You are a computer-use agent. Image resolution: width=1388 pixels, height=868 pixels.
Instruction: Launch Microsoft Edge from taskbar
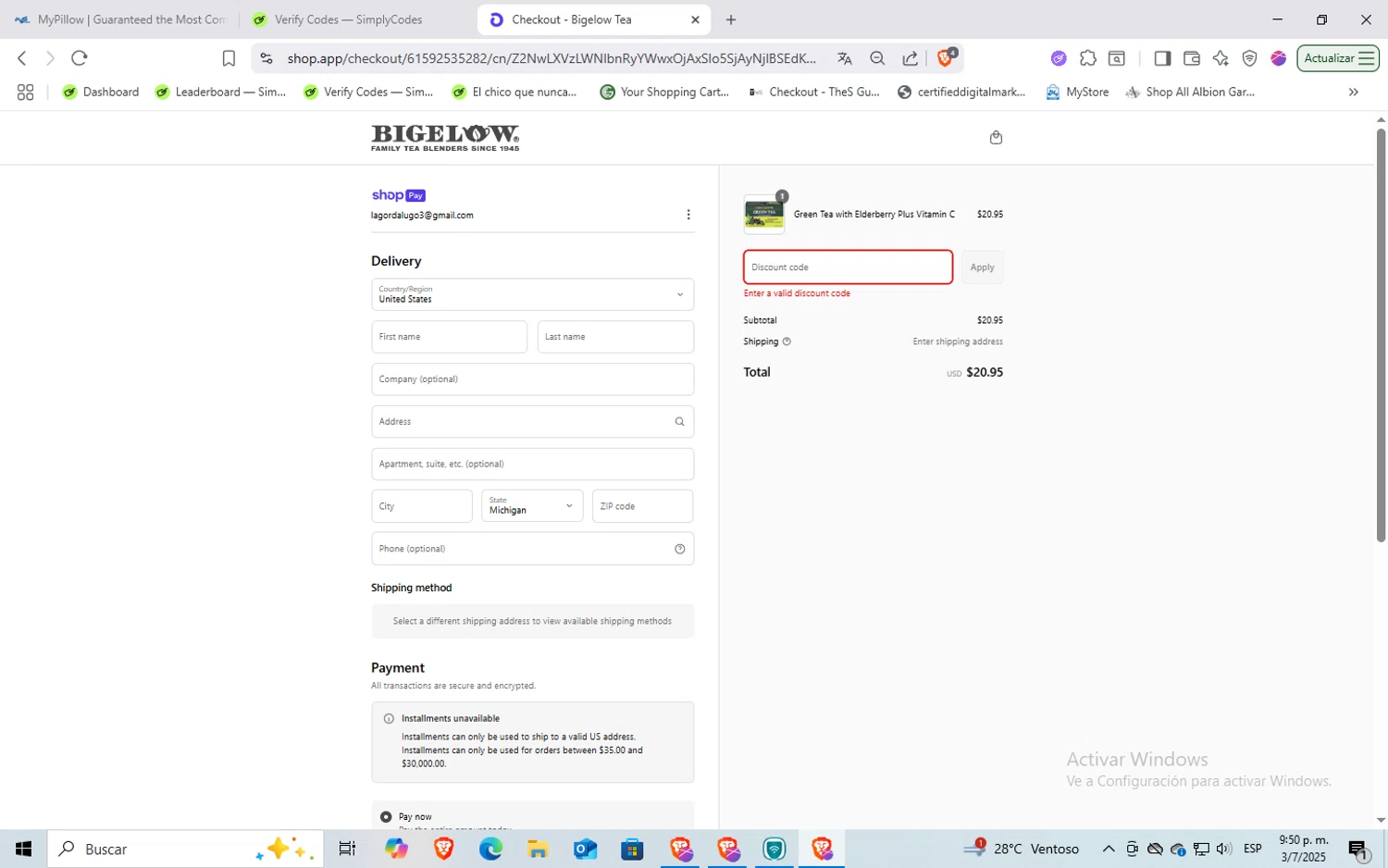pyautogui.click(x=490, y=849)
